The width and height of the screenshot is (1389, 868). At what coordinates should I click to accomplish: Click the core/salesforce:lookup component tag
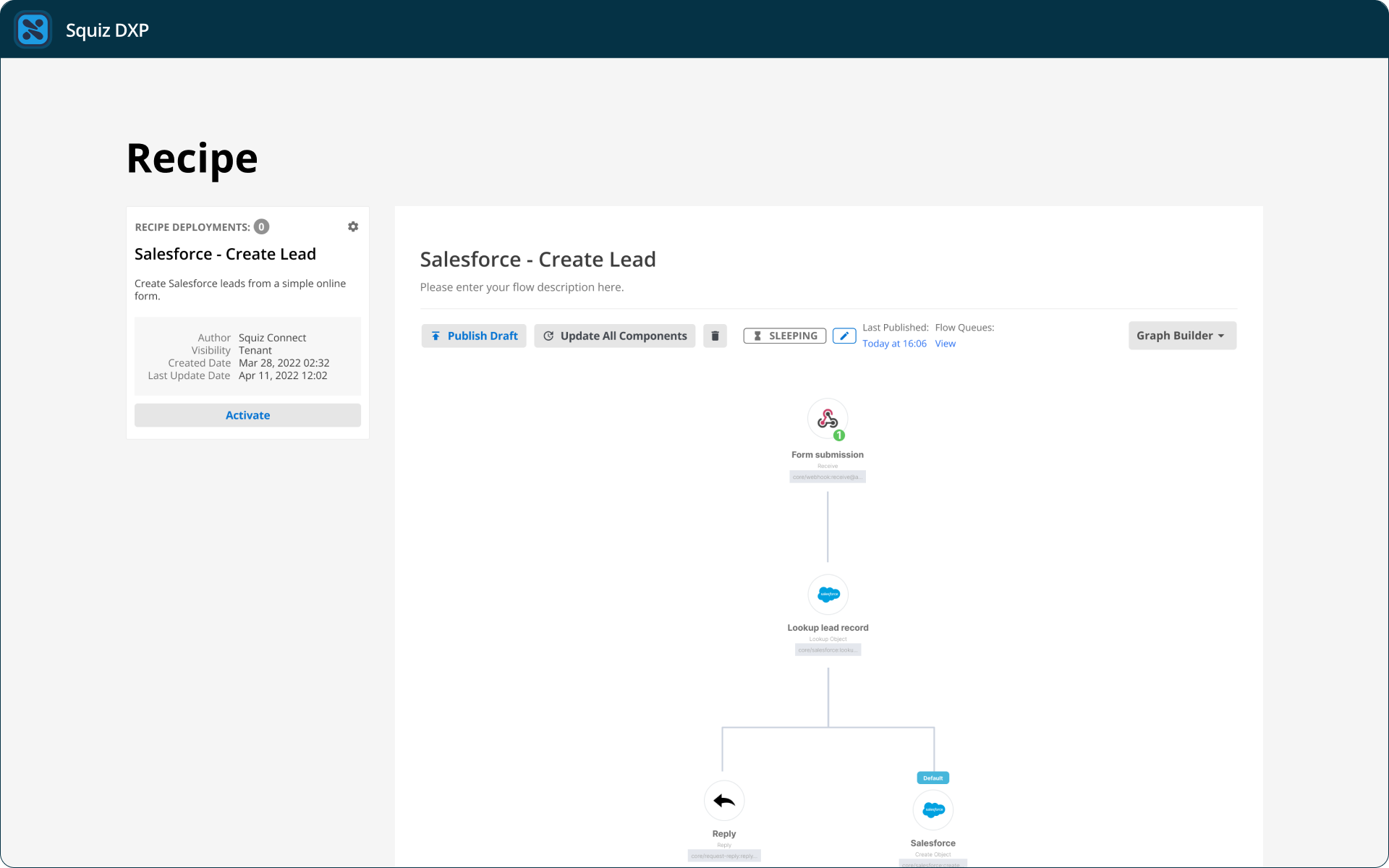[828, 650]
